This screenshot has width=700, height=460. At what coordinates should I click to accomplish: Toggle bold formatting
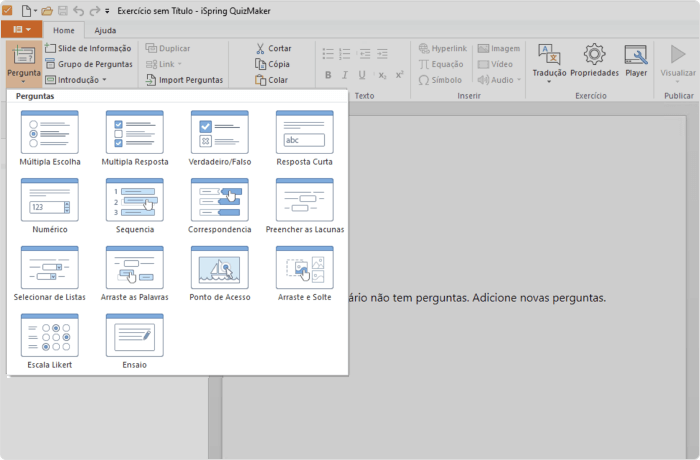pyautogui.click(x=328, y=75)
